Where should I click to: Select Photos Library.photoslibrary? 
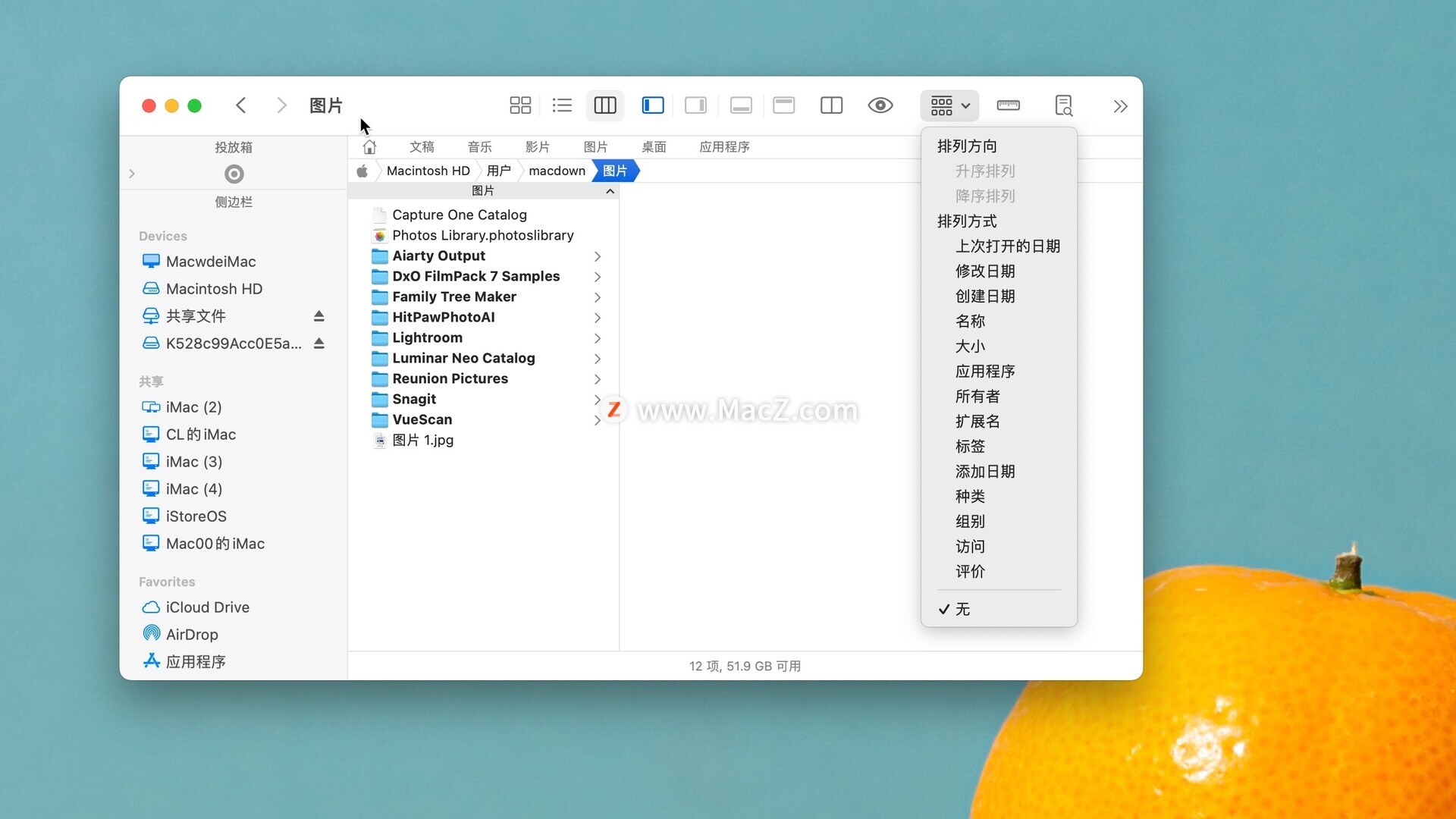(x=483, y=235)
